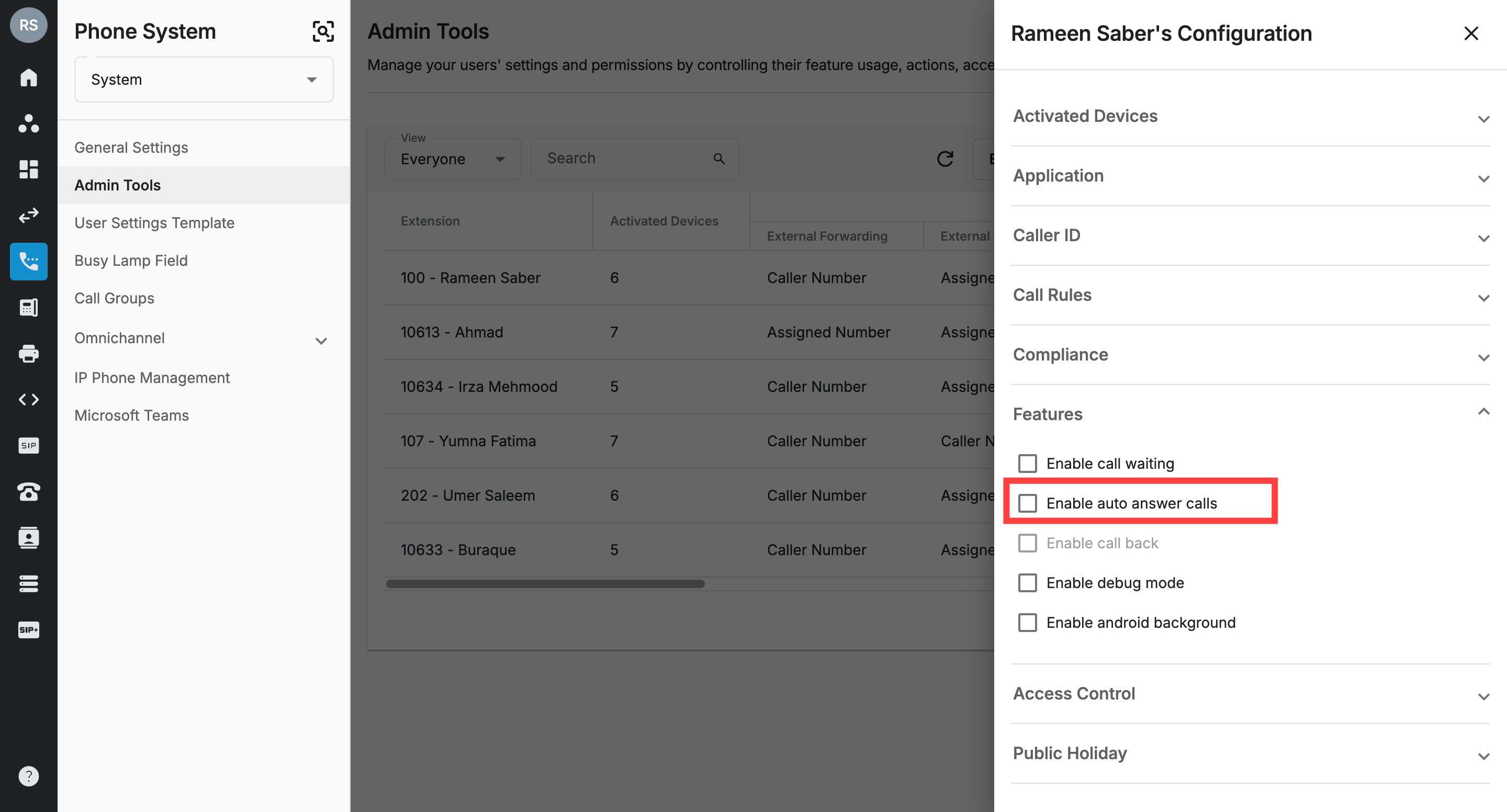Image resolution: width=1507 pixels, height=812 pixels.
Task: Select row 10634 - Irza Mehmood
Action: tap(689, 387)
